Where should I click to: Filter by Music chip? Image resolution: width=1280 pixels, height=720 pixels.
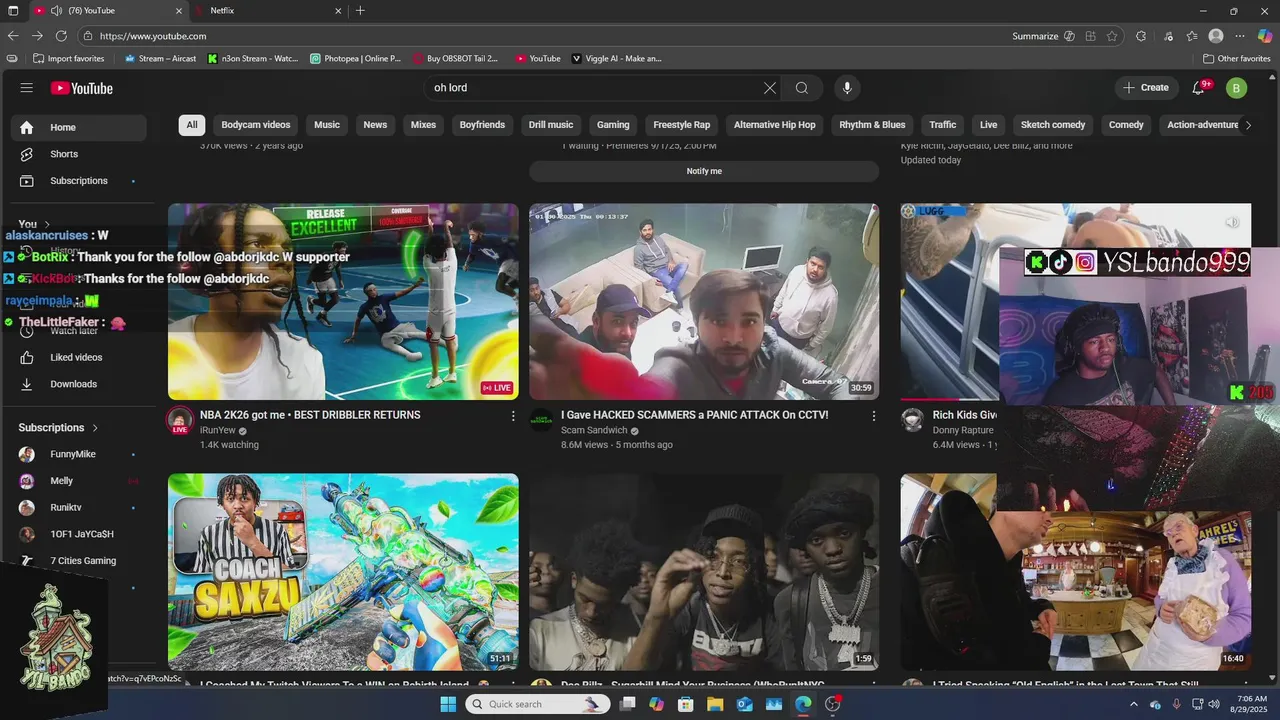click(x=327, y=125)
